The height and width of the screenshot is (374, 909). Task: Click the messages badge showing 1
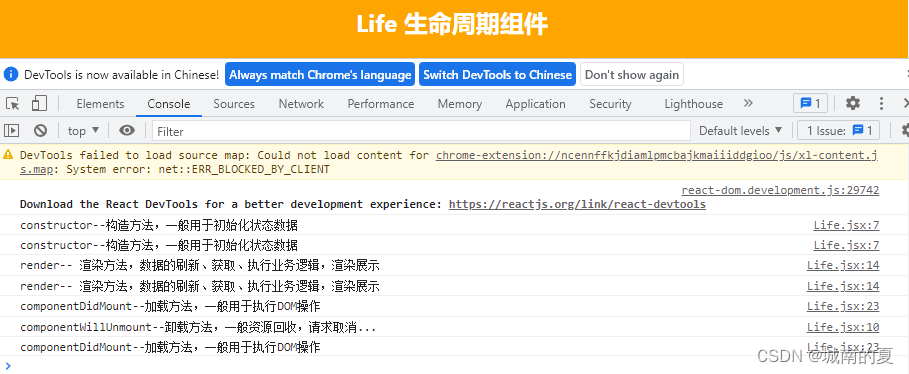(x=810, y=103)
